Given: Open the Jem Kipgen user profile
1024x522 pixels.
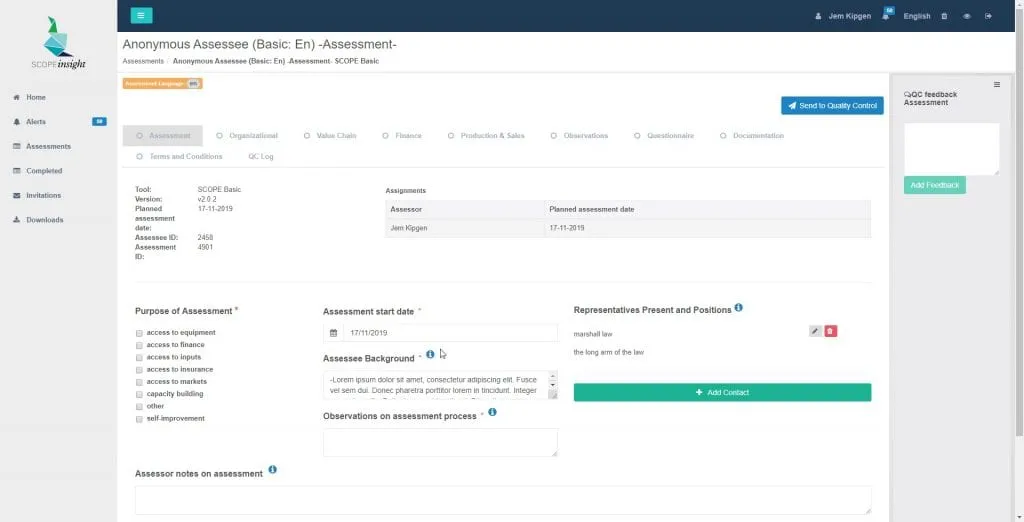Looking at the screenshot, I should point(842,16).
